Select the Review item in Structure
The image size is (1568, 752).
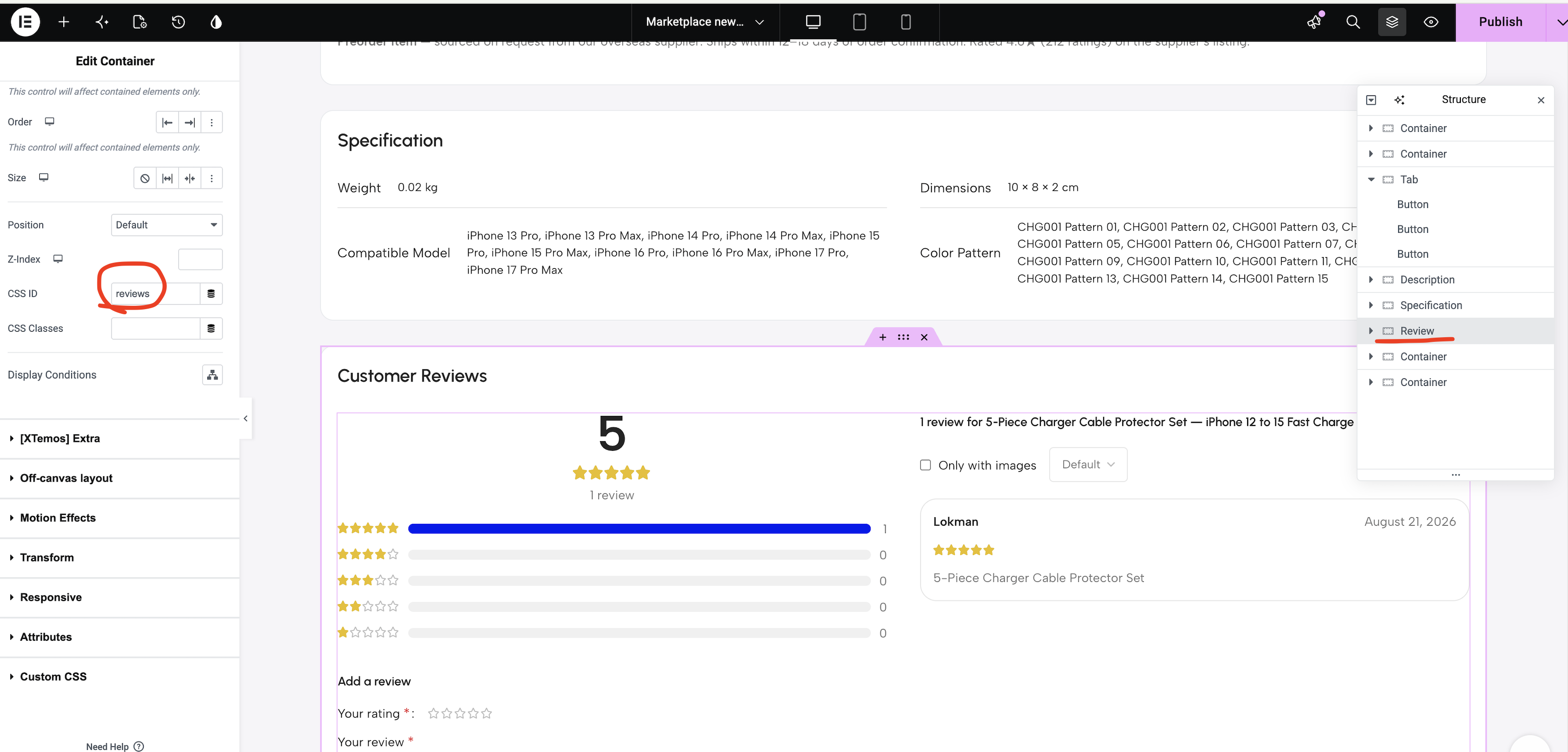pos(1455,331)
